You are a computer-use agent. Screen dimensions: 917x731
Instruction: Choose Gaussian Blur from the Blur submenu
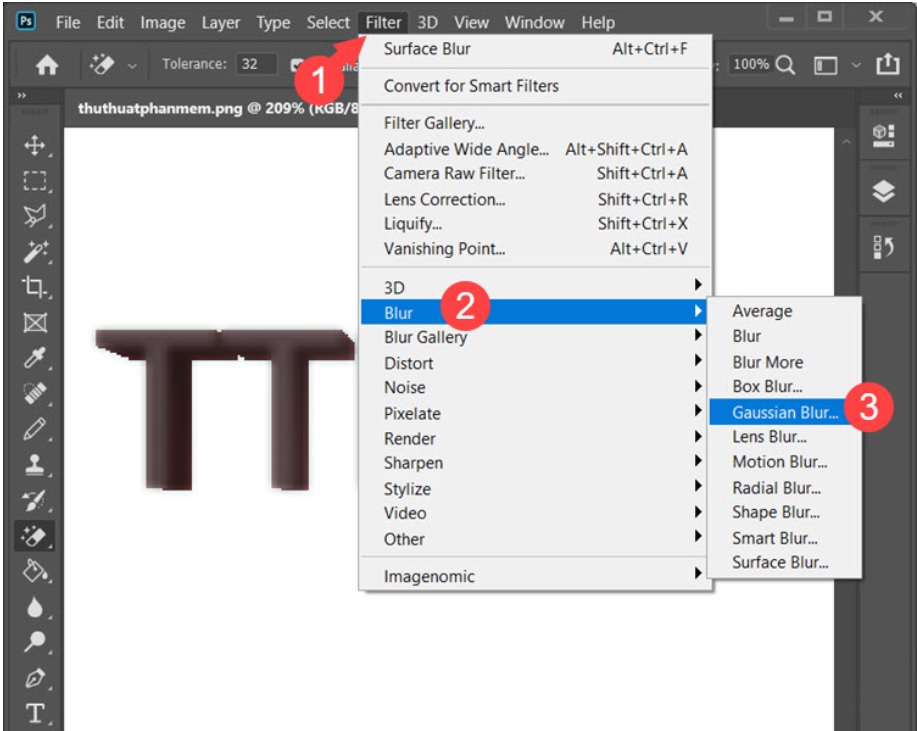tap(784, 412)
